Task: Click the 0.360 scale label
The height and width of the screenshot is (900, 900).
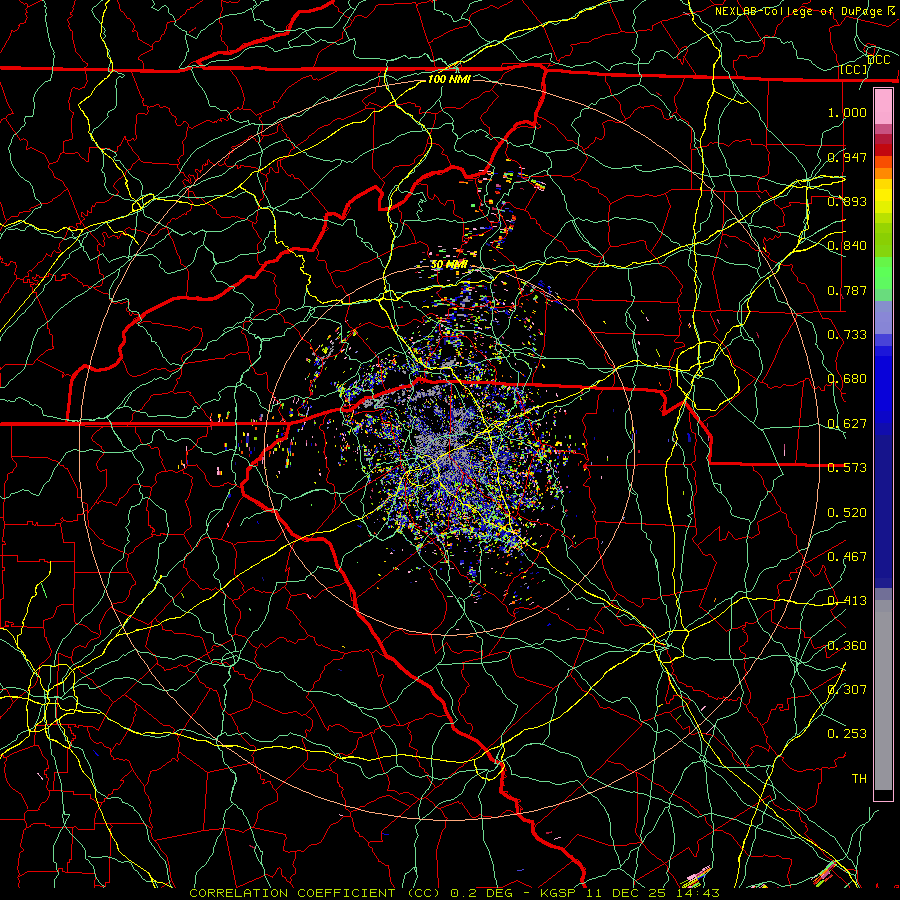Action: pos(847,646)
